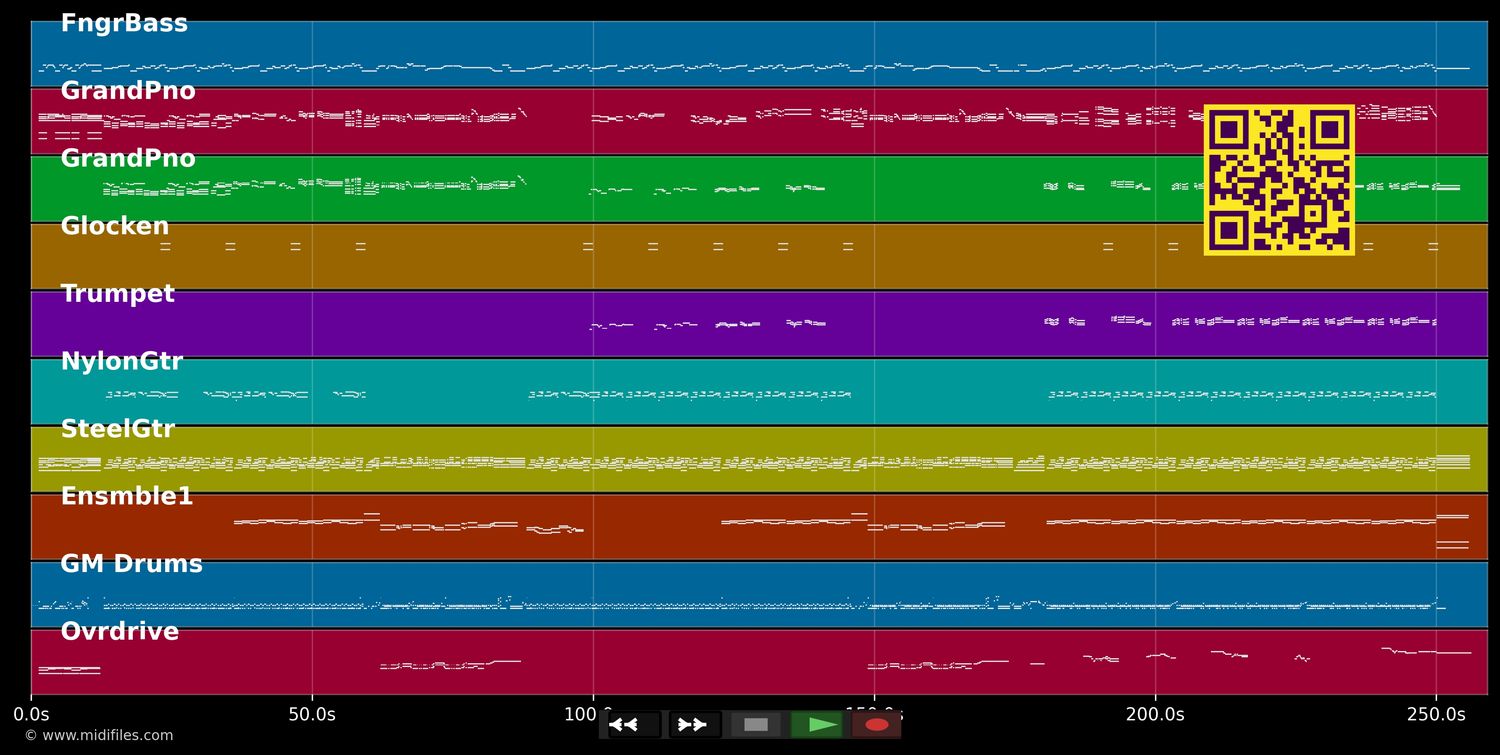Select the NylonGtr track label
The image size is (1500, 755).
point(122,362)
